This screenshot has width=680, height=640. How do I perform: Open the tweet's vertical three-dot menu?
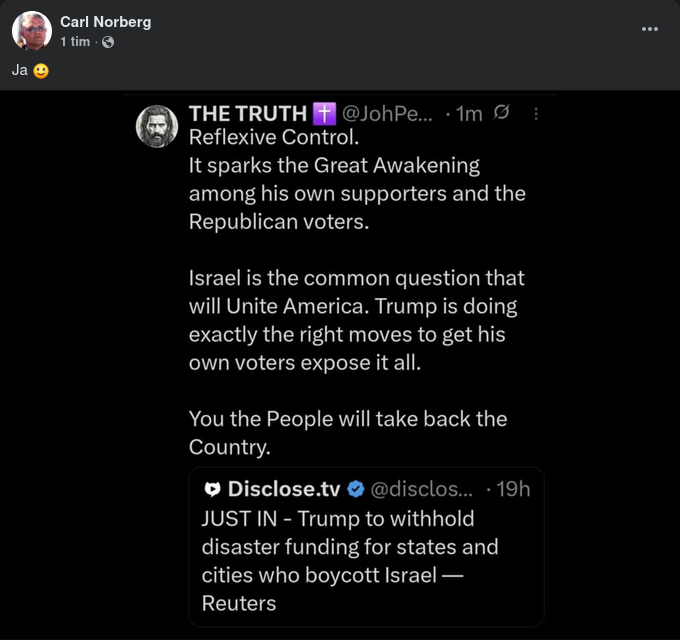pyautogui.click(x=535, y=114)
